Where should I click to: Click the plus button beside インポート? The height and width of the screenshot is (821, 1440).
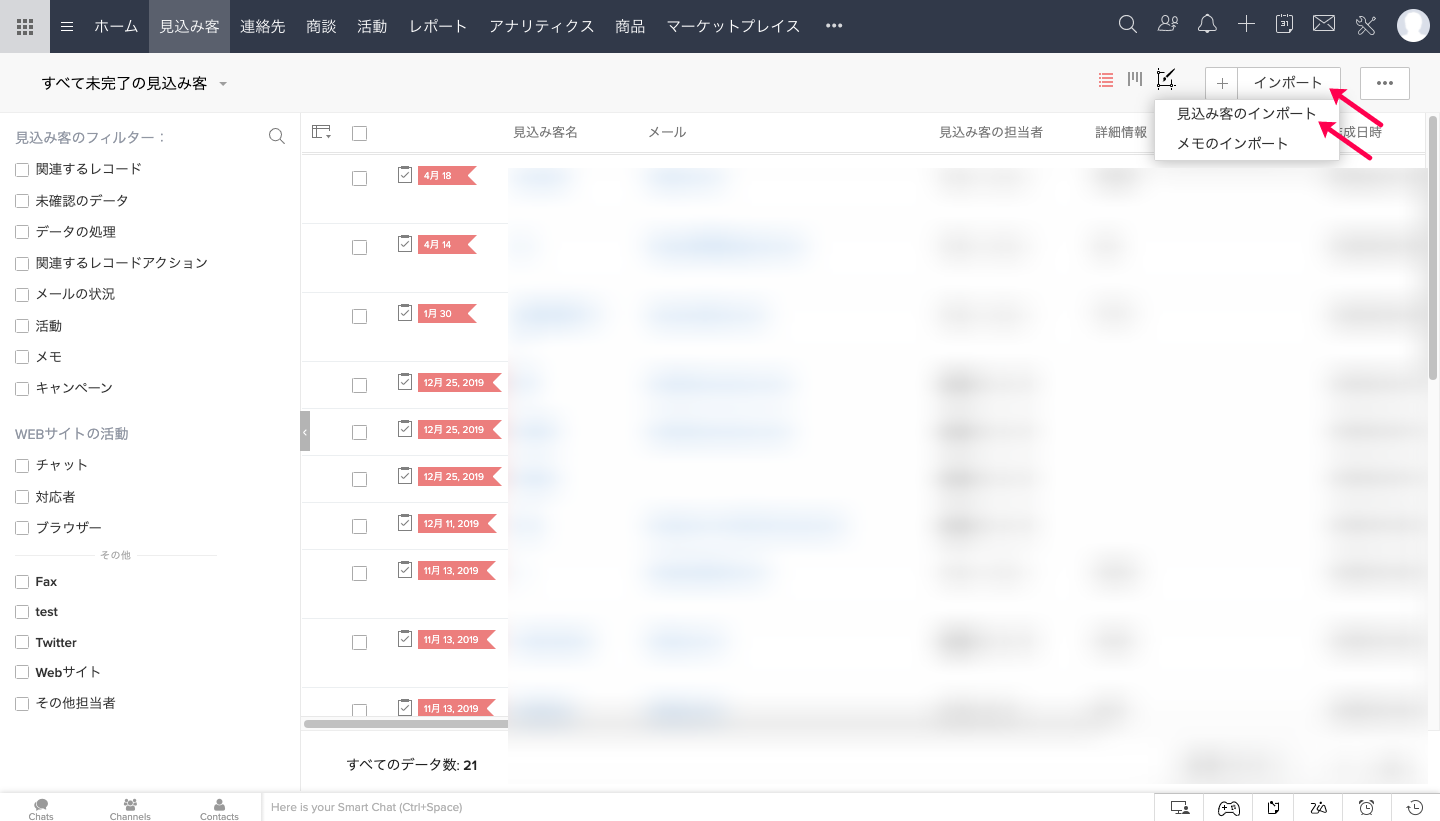pyautogui.click(x=1221, y=83)
